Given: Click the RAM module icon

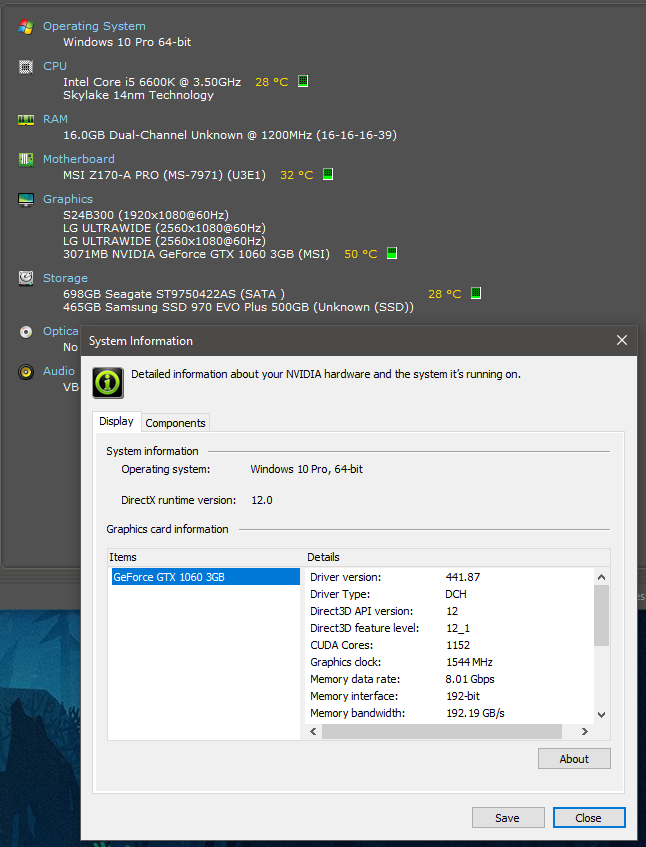Looking at the screenshot, I should tap(25, 119).
